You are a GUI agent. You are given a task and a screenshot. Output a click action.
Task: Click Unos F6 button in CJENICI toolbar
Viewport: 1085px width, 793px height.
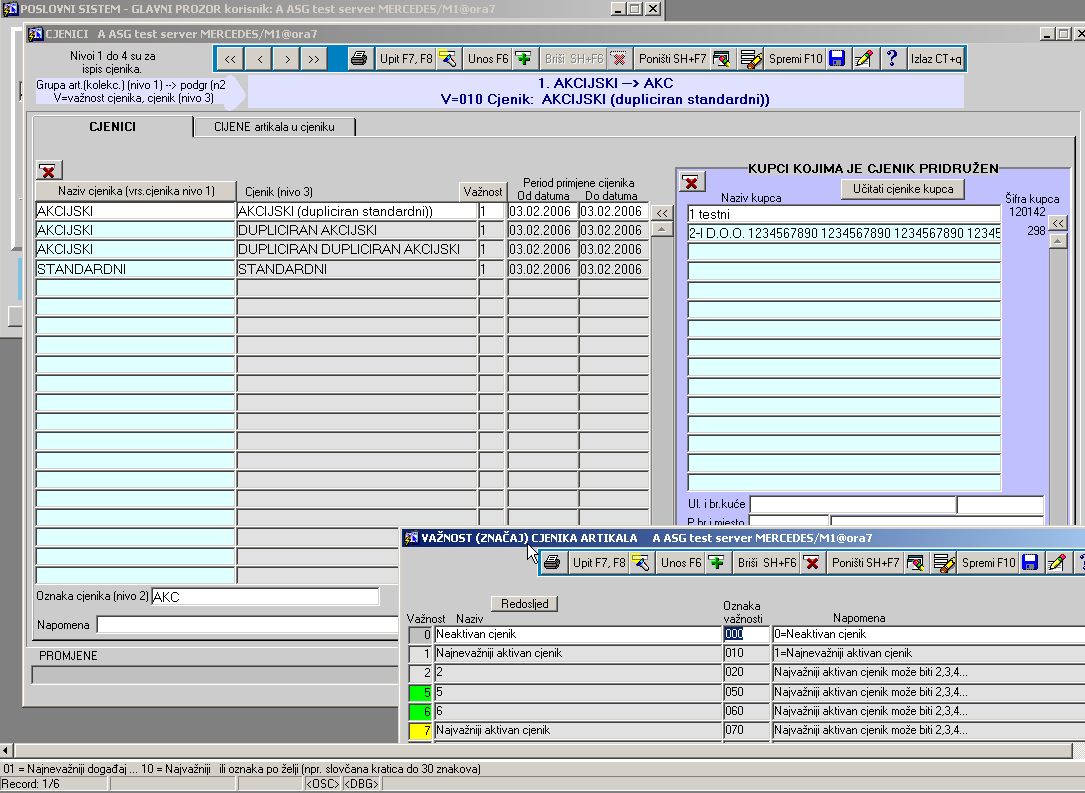click(488, 59)
